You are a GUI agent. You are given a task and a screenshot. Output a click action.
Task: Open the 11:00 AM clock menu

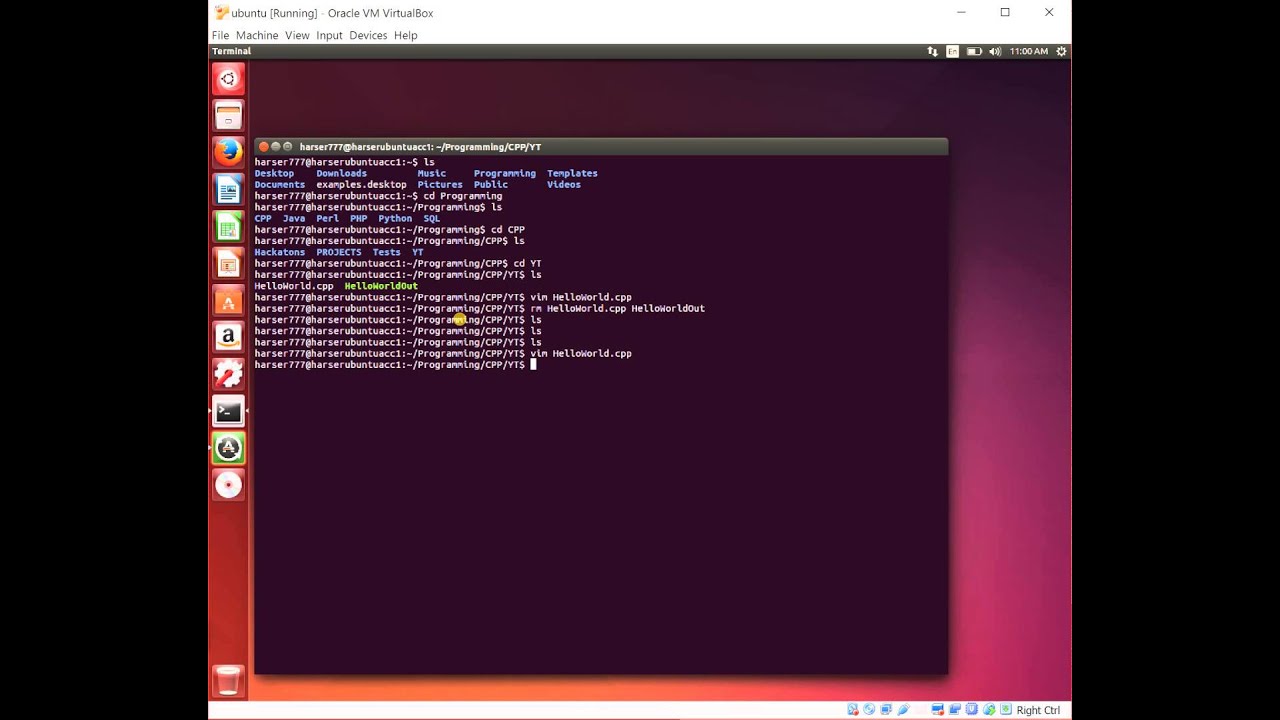1028,51
